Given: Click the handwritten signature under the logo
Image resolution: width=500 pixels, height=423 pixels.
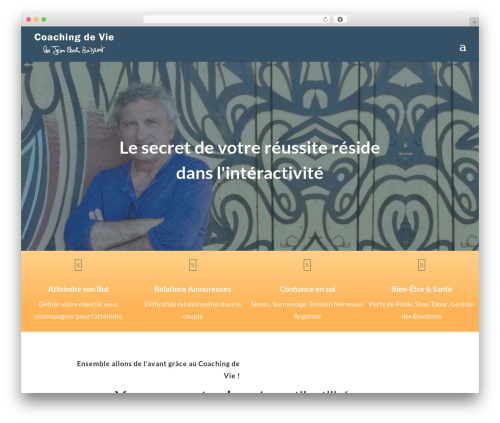Looking at the screenshot, I should (x=74, y=50).
